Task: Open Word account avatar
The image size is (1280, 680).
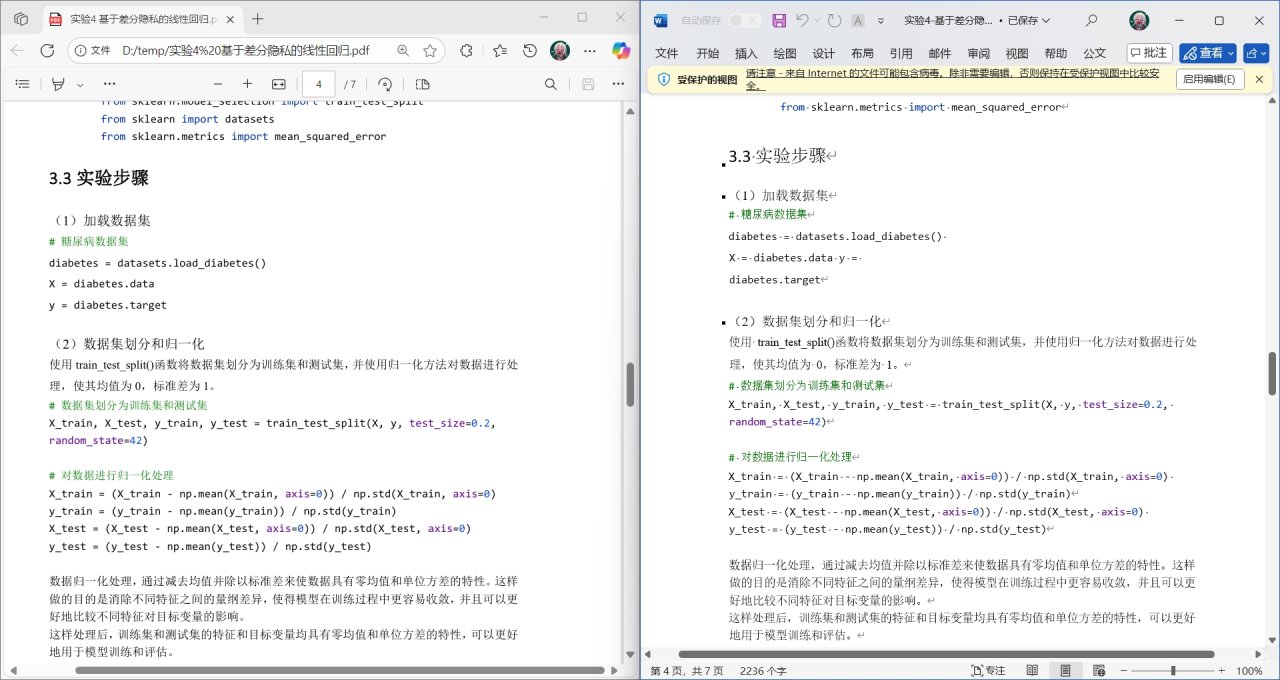Action: (x=1139, y=20)
